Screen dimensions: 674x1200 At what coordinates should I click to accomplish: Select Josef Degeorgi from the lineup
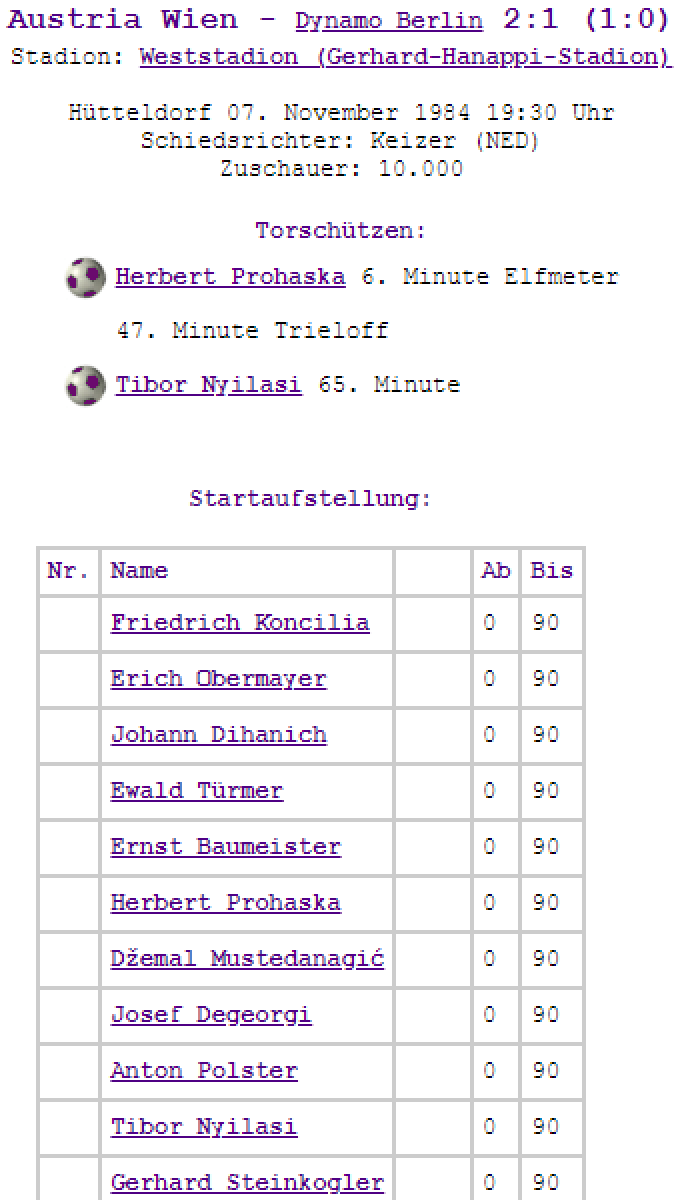[211, 1015]
